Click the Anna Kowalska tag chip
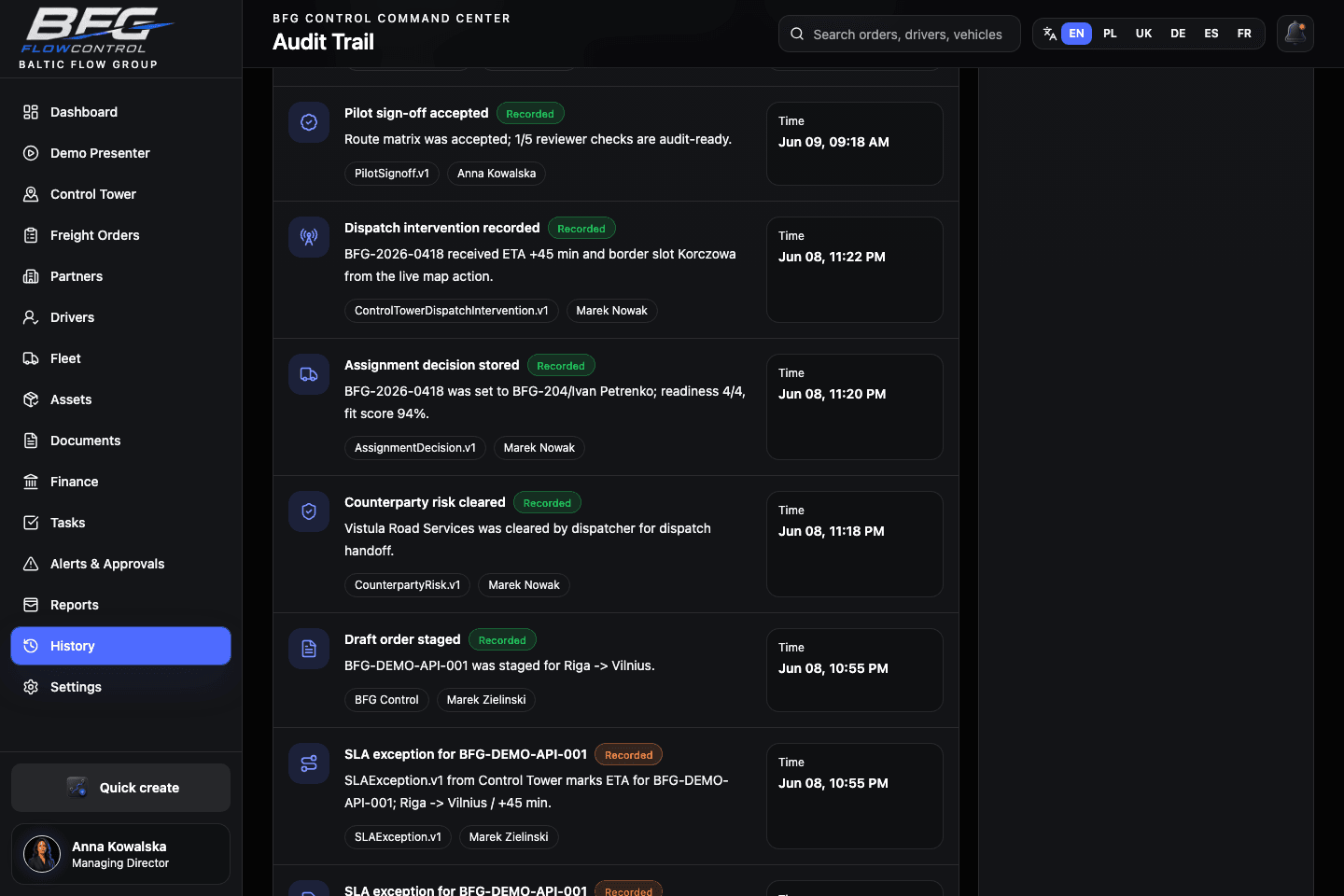This screenshot has width=1344, height=896. (x=497, y=174)
